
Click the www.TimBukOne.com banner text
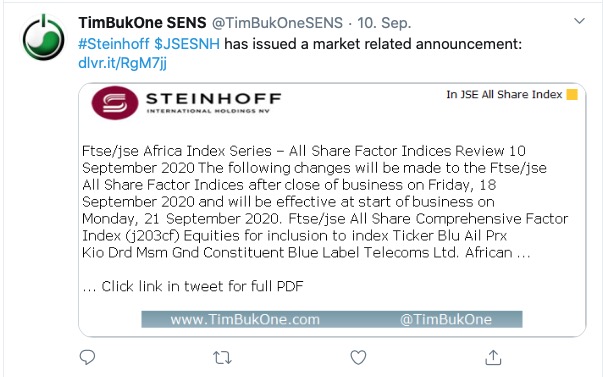pyautogui.click(x=245, y=319)
